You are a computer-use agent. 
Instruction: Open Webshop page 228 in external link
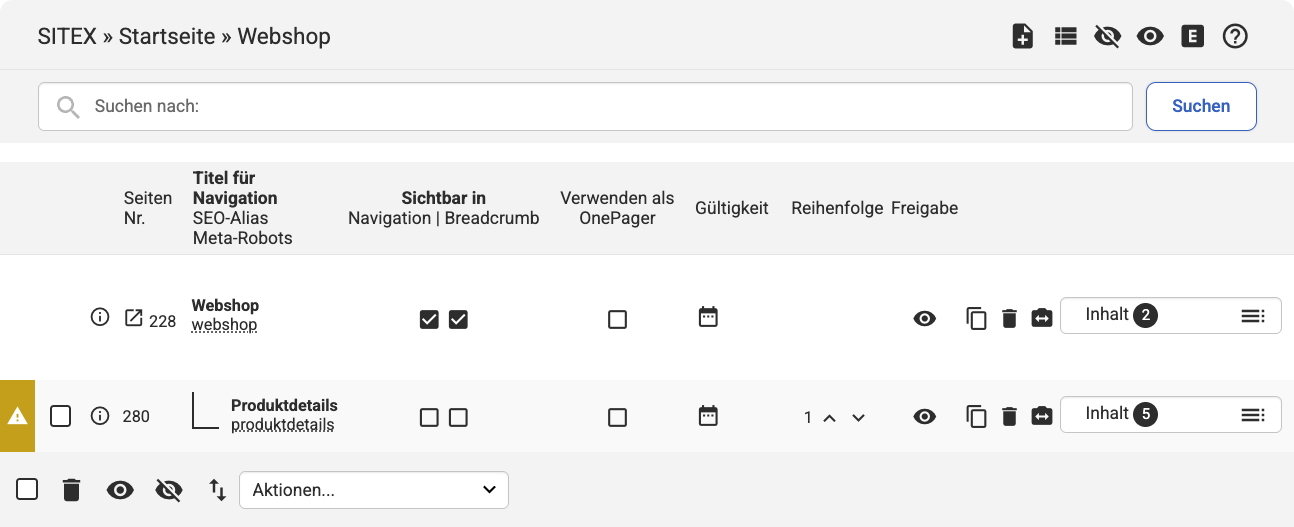click(x=133, y=318)
